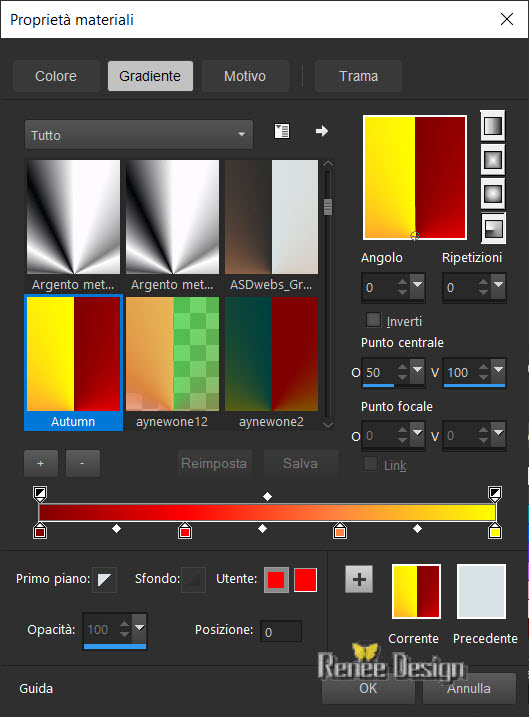Select the radial gradient style icon
529x717 pixels.
tap(493, 228)
